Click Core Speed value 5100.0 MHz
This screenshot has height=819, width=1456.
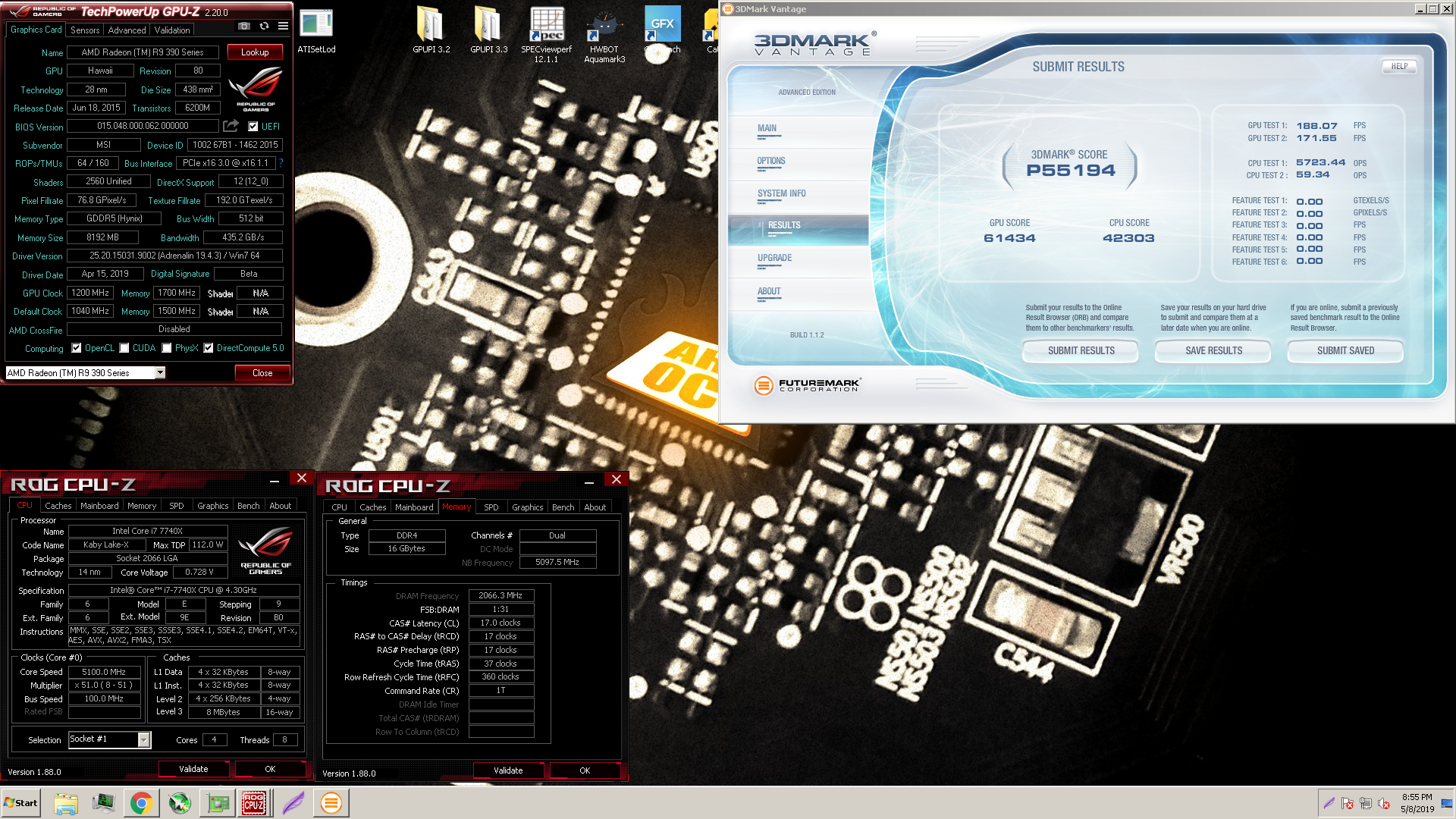pos(104,672)
